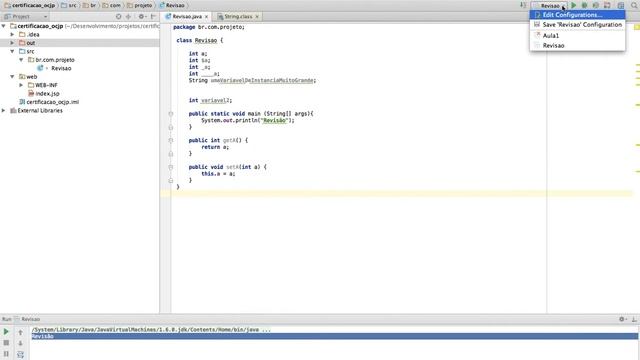Click the Run panel print icon
The width and height of the screenshot is (640, 360).
[x=20, y=354]
